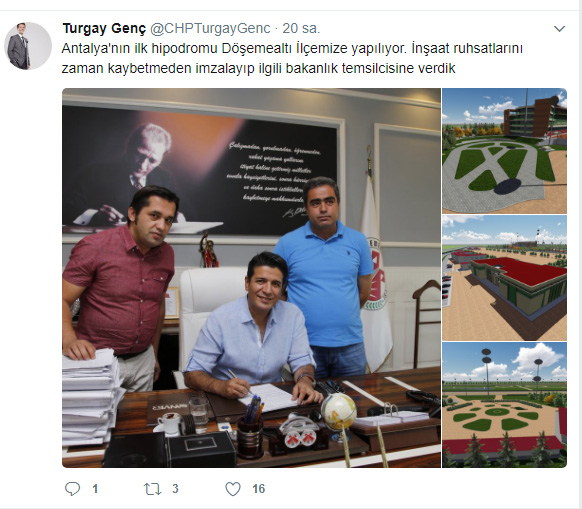Open the Turgay Genç display name link

point(104,29)
